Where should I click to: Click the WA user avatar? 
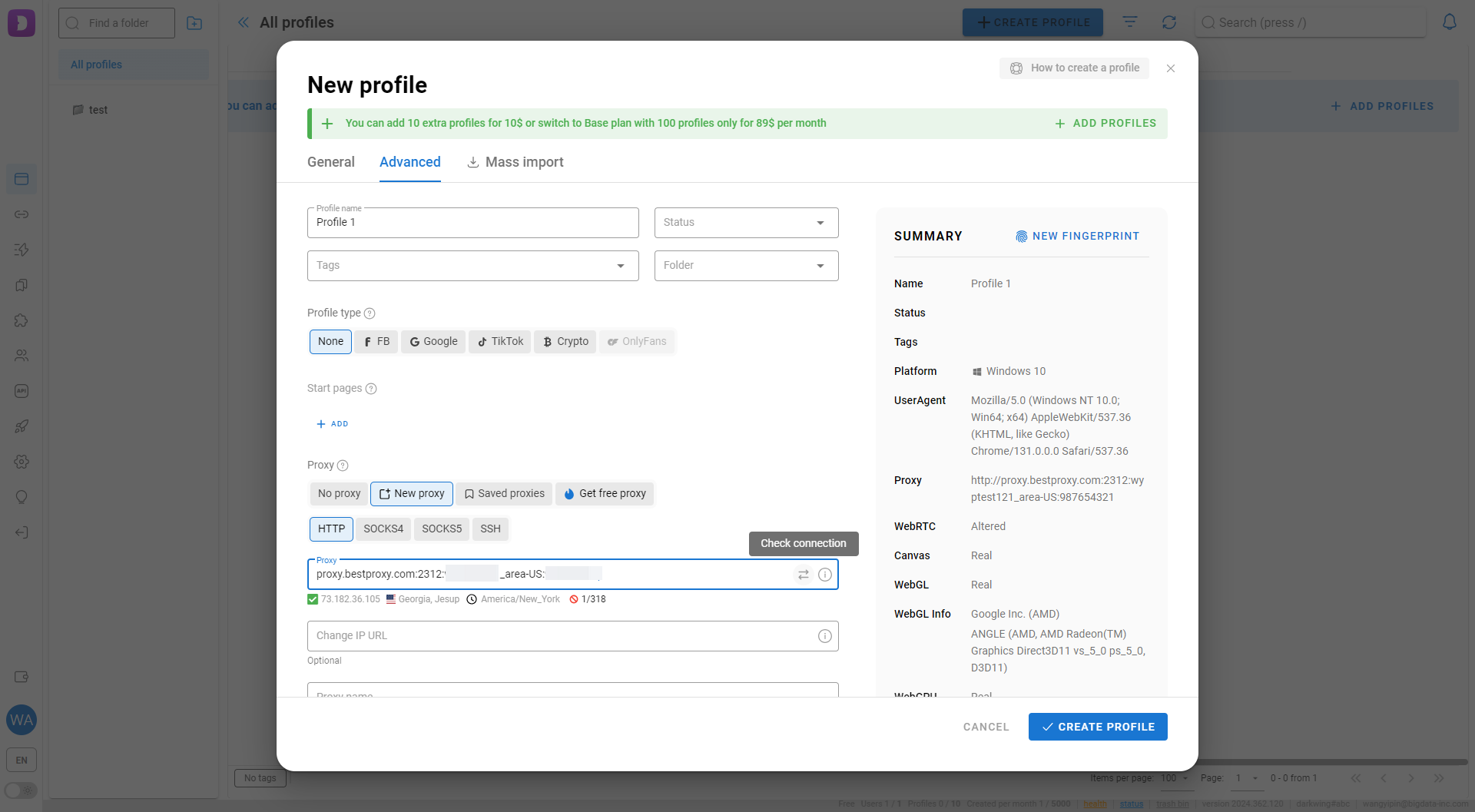click(22, 720)
